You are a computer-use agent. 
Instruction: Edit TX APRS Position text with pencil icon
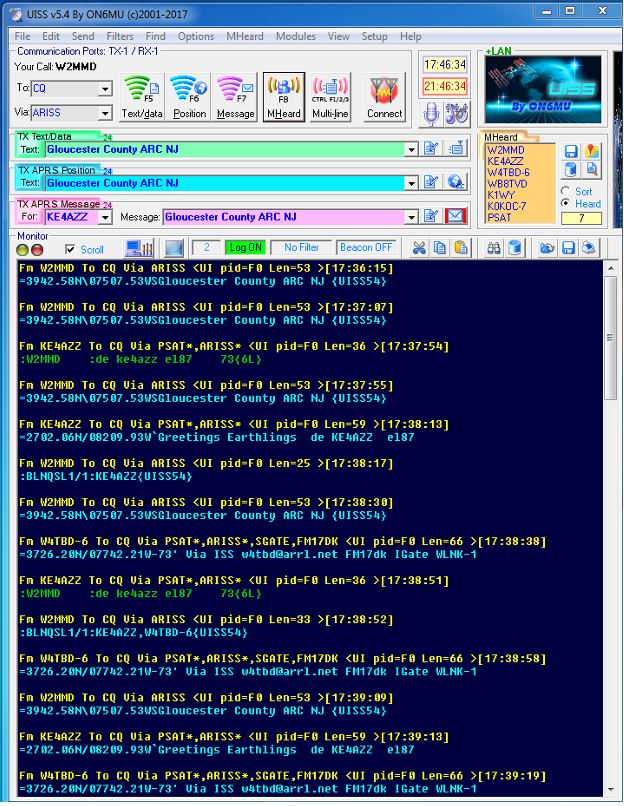[x=431, y=182]
